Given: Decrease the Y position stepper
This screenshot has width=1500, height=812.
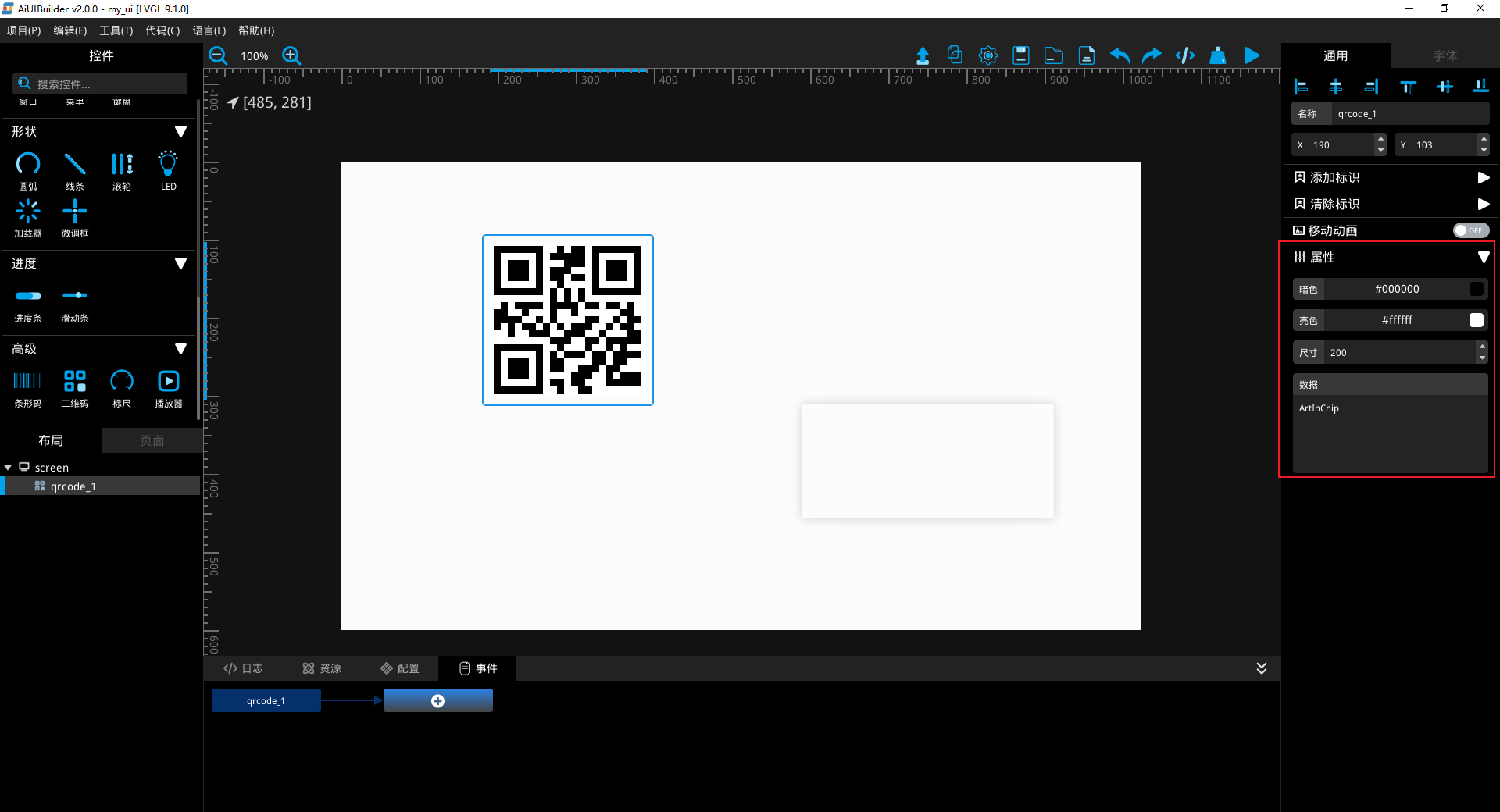Looking at the screenshot, I should (x=1483, y=150).
